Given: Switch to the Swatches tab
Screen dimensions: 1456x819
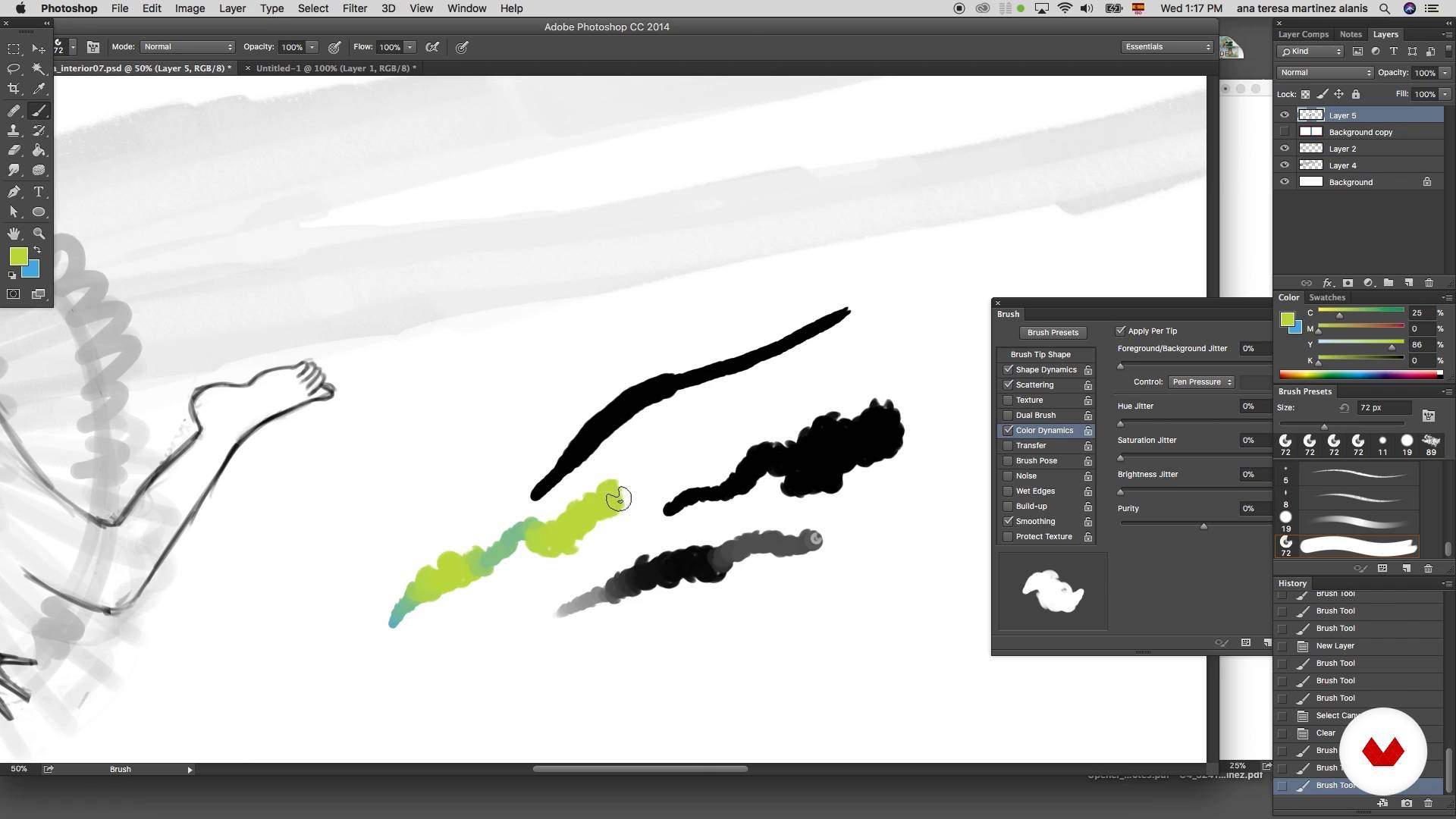Looking at the screenshot, I should [x=1327, y=297].
